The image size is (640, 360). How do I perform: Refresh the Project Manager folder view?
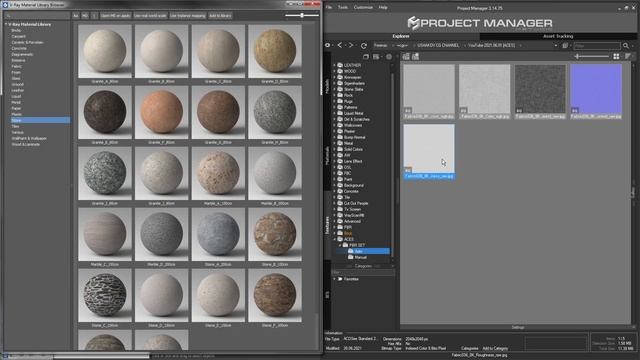click(x=364, y=45)
